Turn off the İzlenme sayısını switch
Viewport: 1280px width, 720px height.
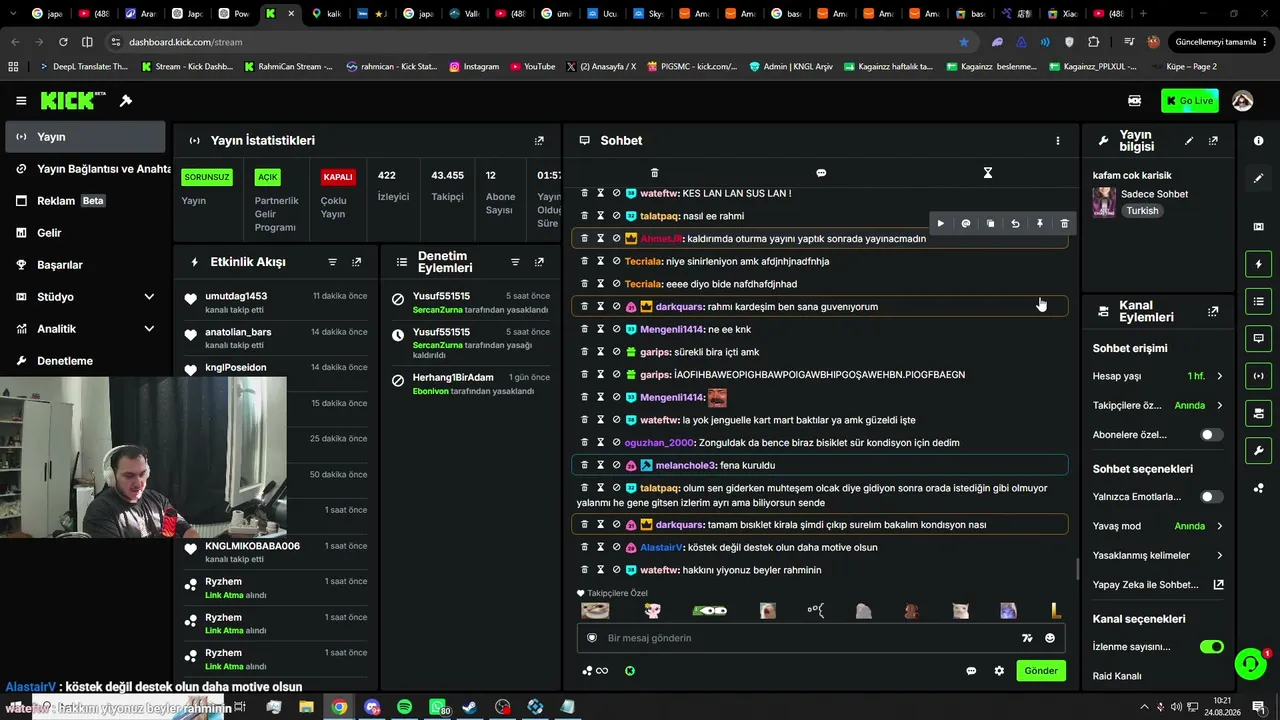tap(1211, 647)
